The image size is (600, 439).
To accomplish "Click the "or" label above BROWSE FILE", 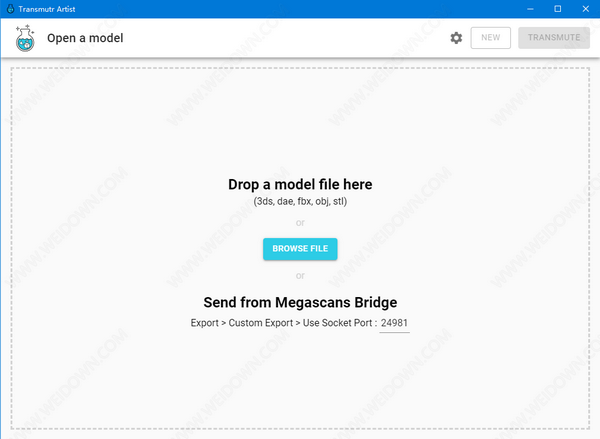I will (x=300, y=223).
